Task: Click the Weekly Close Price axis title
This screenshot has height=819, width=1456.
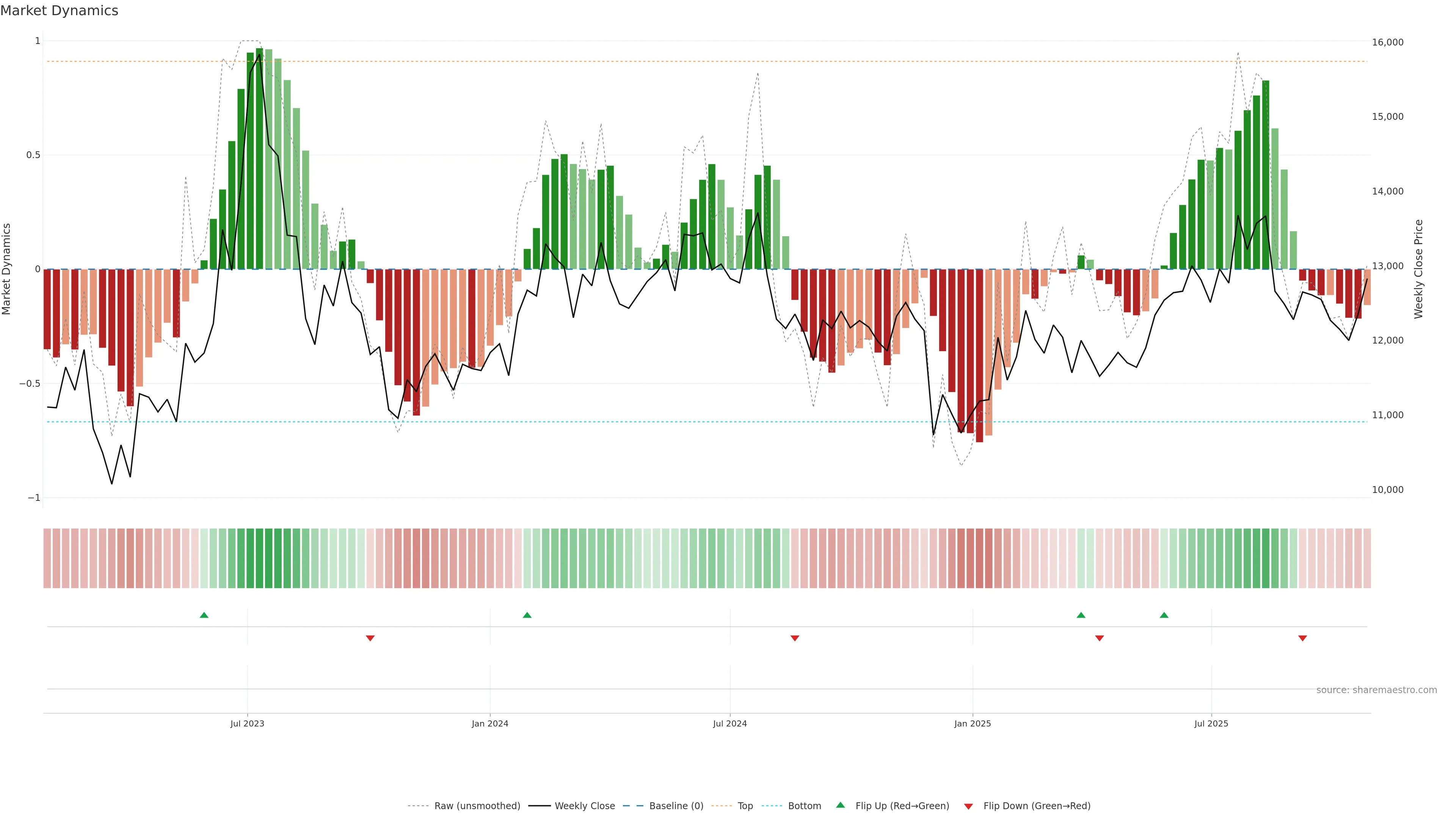Action: (x=1419, y=269)
